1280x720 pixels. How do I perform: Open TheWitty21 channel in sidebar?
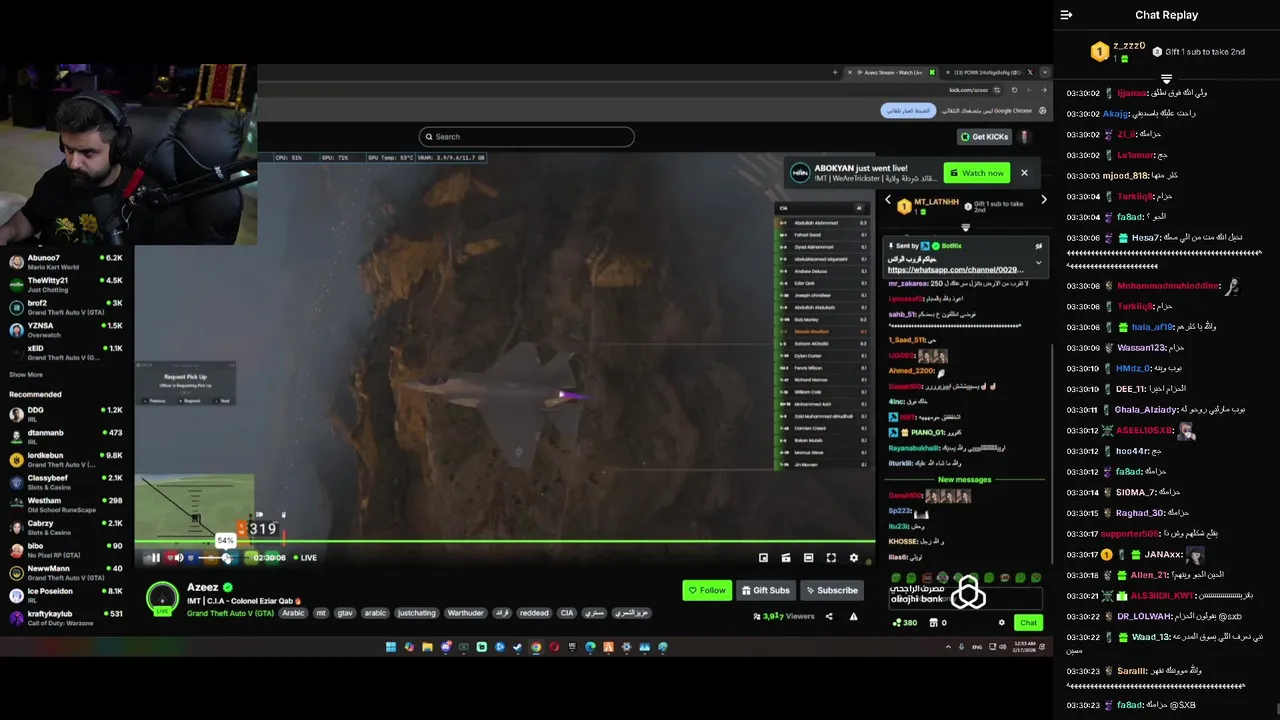(65, 285)
